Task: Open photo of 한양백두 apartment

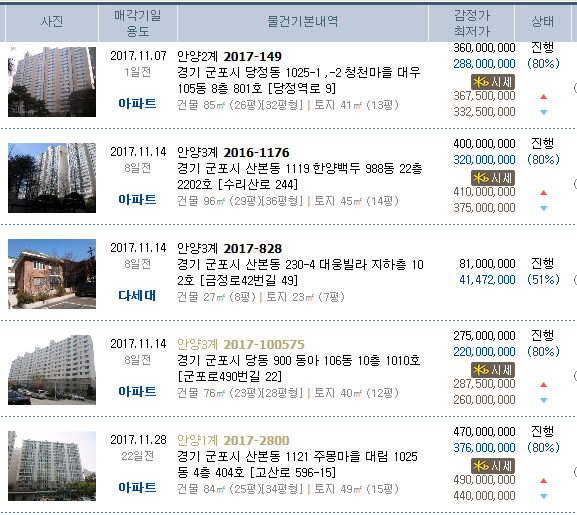Action: tap(52, 178)
